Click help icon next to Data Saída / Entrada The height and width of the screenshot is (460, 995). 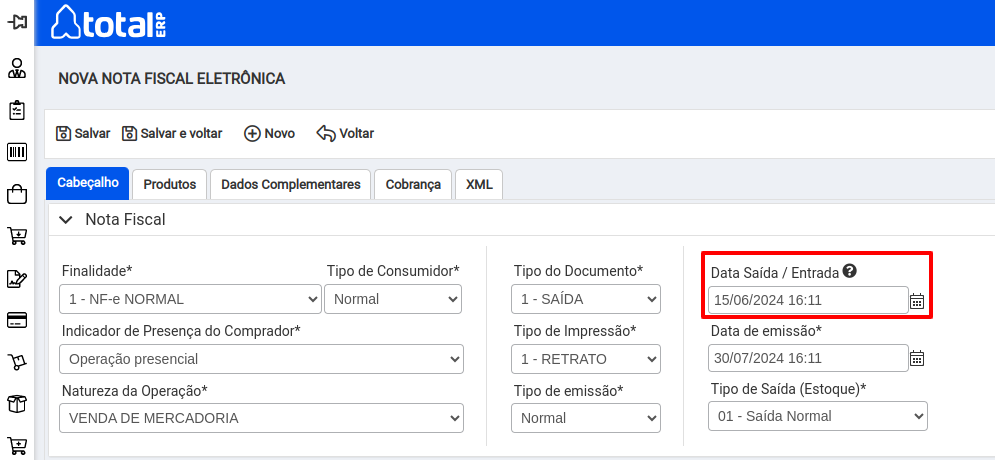point(850,272)
